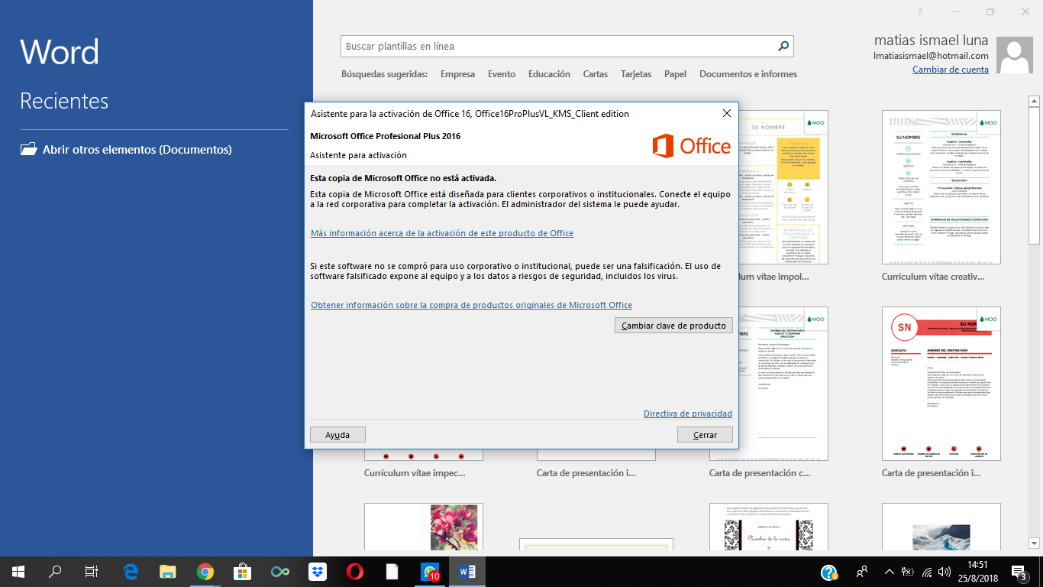Image resolution: width=1043 pixels, height=587 pixels.
Task: Open Microsoft Store from taskbar
Action: click(x=242, y=572)
